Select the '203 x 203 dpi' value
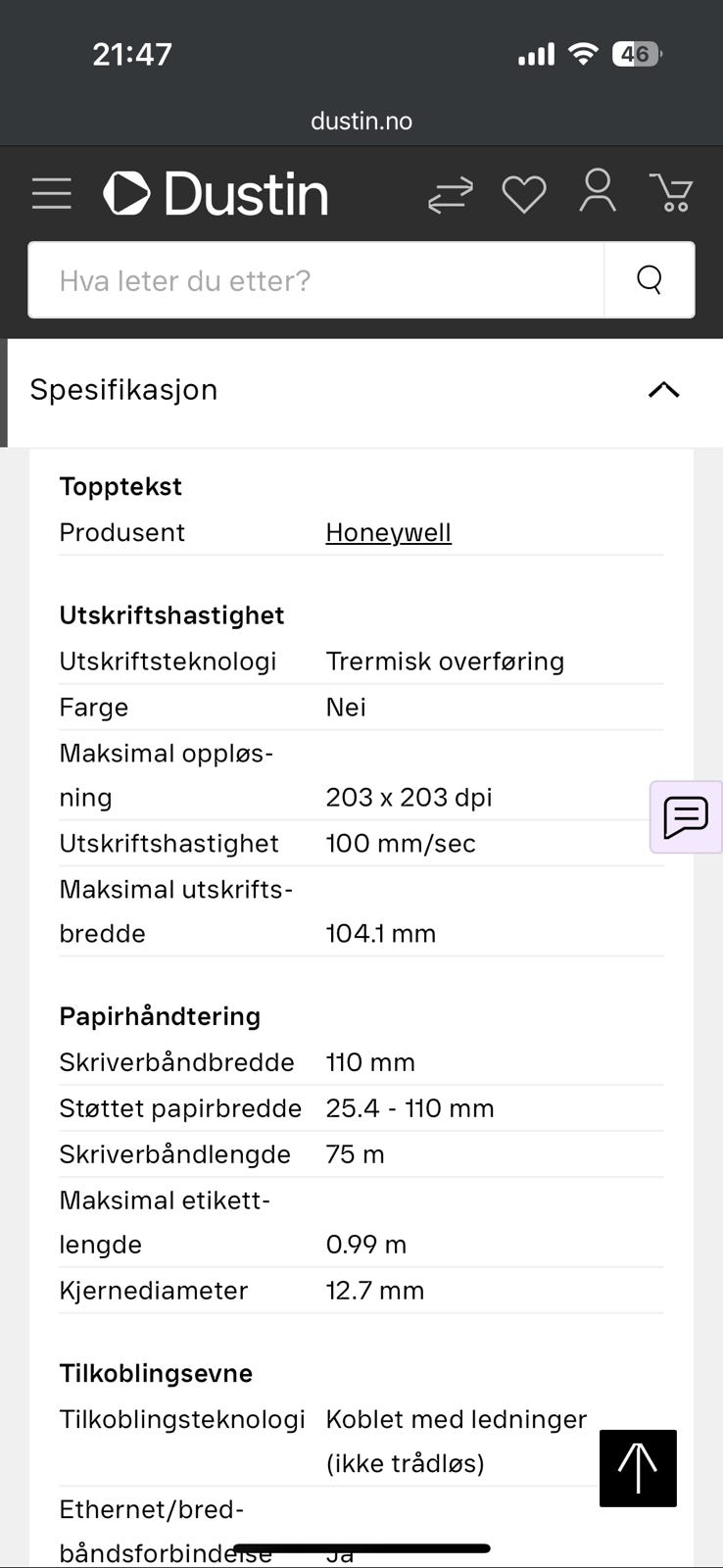The image size is (723, 1568). [409, 797]
